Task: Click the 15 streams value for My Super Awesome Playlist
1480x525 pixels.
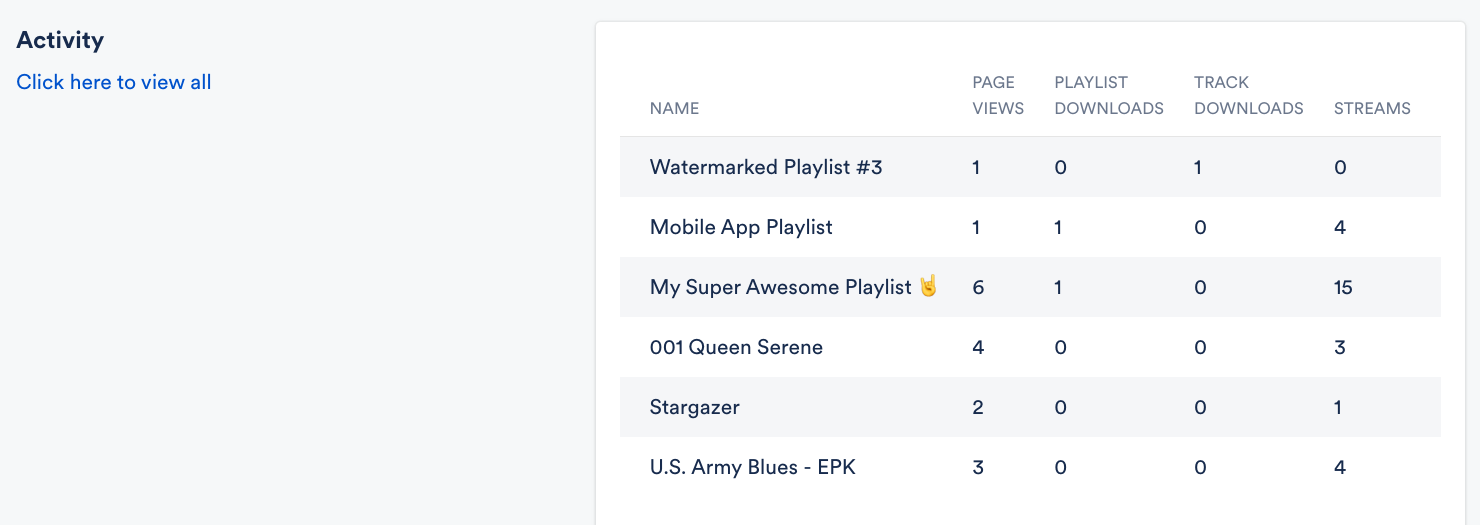Action: [1343, 287]
